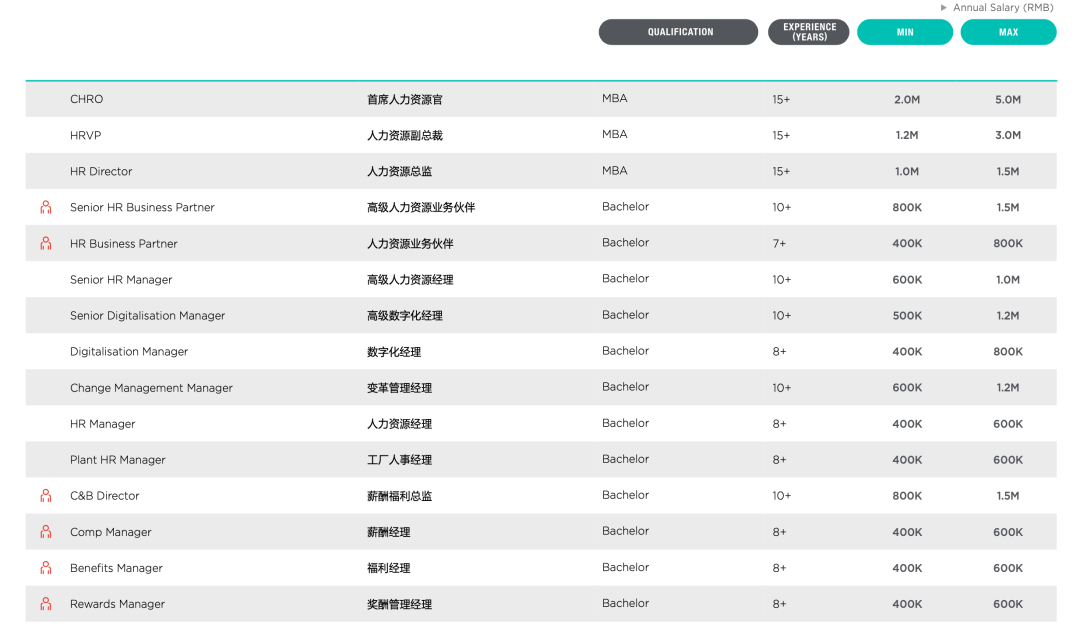The height and width of the screenshot is (639, 1080).
Task: Click Bachelor in HR Business Partner row
Action: 625,242
